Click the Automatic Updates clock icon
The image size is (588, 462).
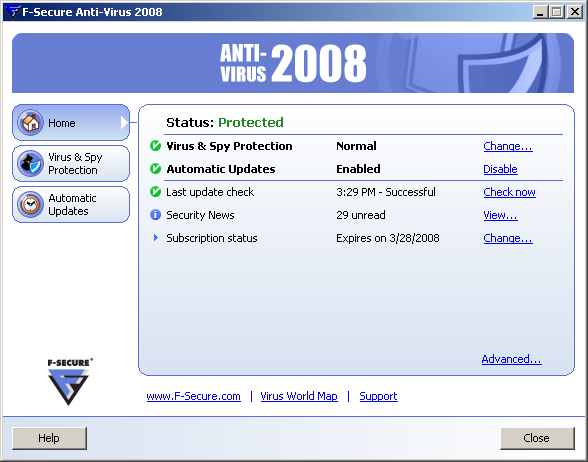[30, 204]
